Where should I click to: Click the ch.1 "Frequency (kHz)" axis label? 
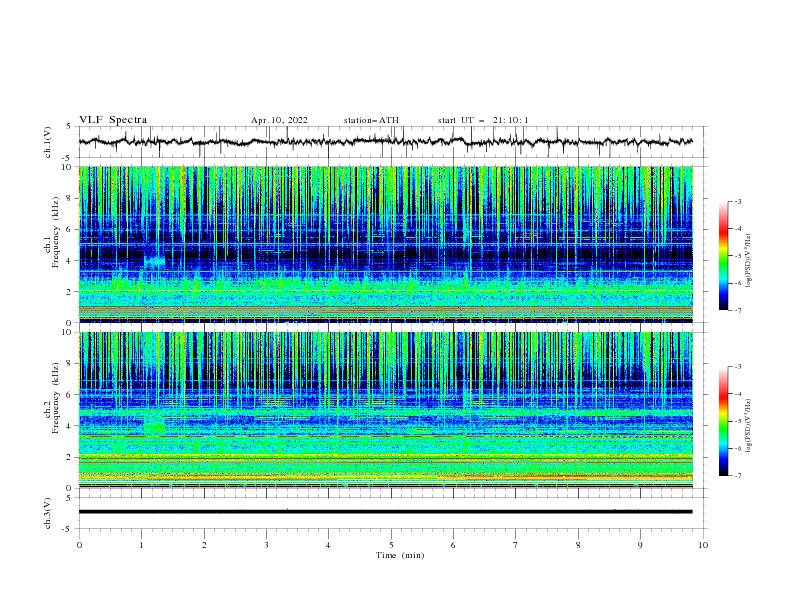click(x=56, y=232)
